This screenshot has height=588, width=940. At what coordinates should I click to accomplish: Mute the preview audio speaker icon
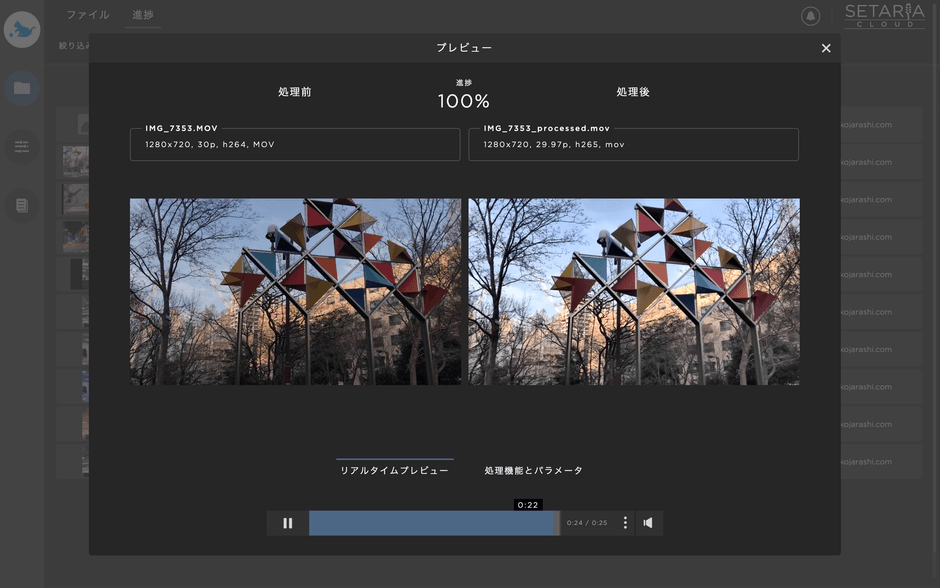[x=648, y=523]
